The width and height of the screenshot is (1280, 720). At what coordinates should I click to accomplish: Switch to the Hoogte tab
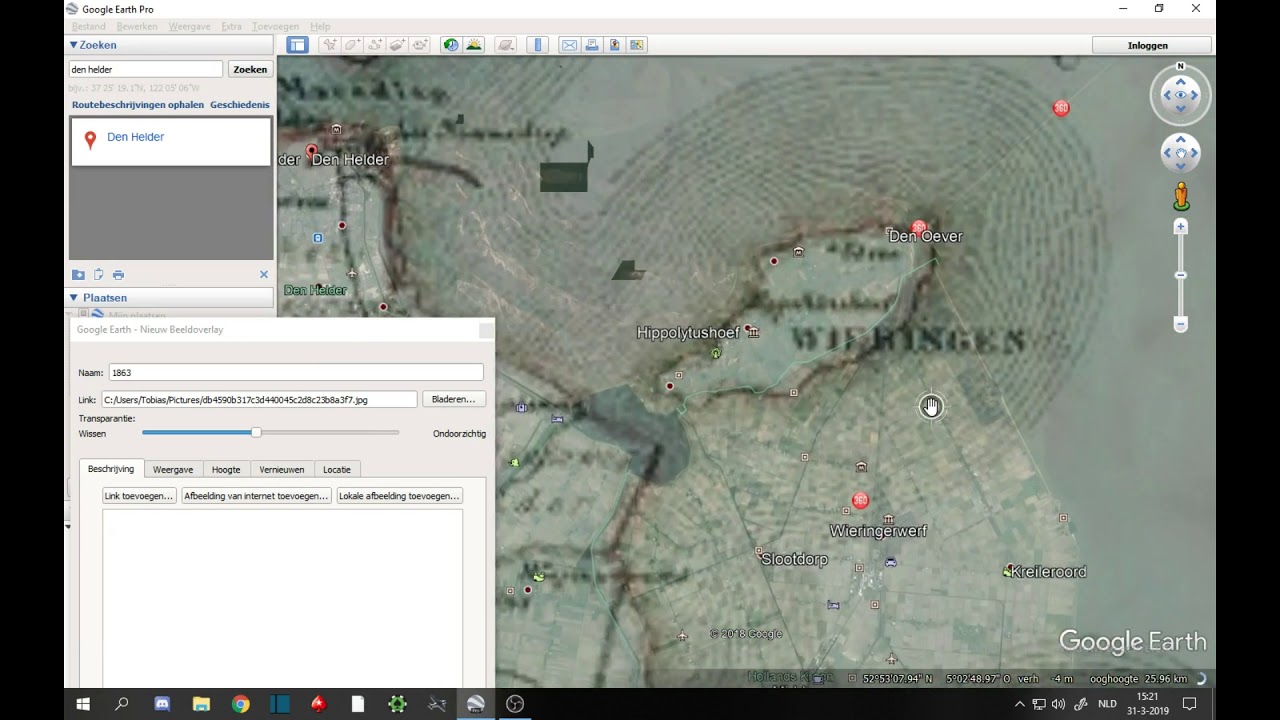point(226,469)
